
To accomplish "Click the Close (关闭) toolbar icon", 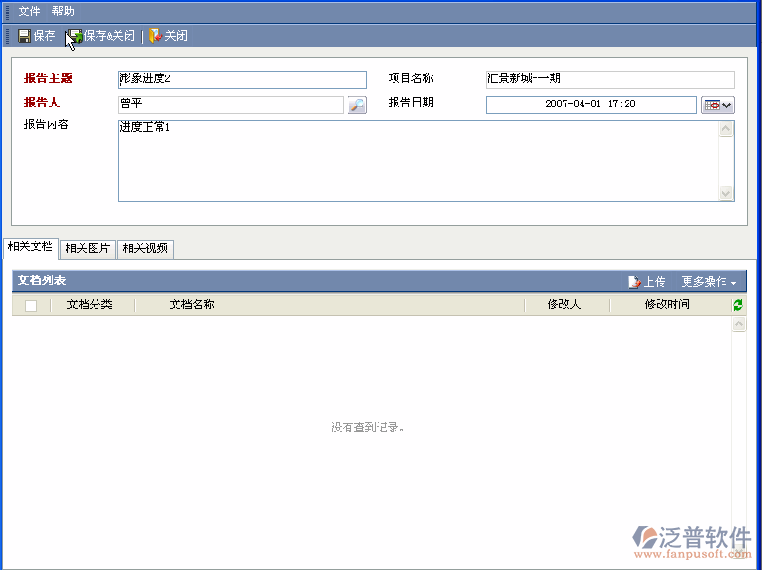I will pos(156,36).
